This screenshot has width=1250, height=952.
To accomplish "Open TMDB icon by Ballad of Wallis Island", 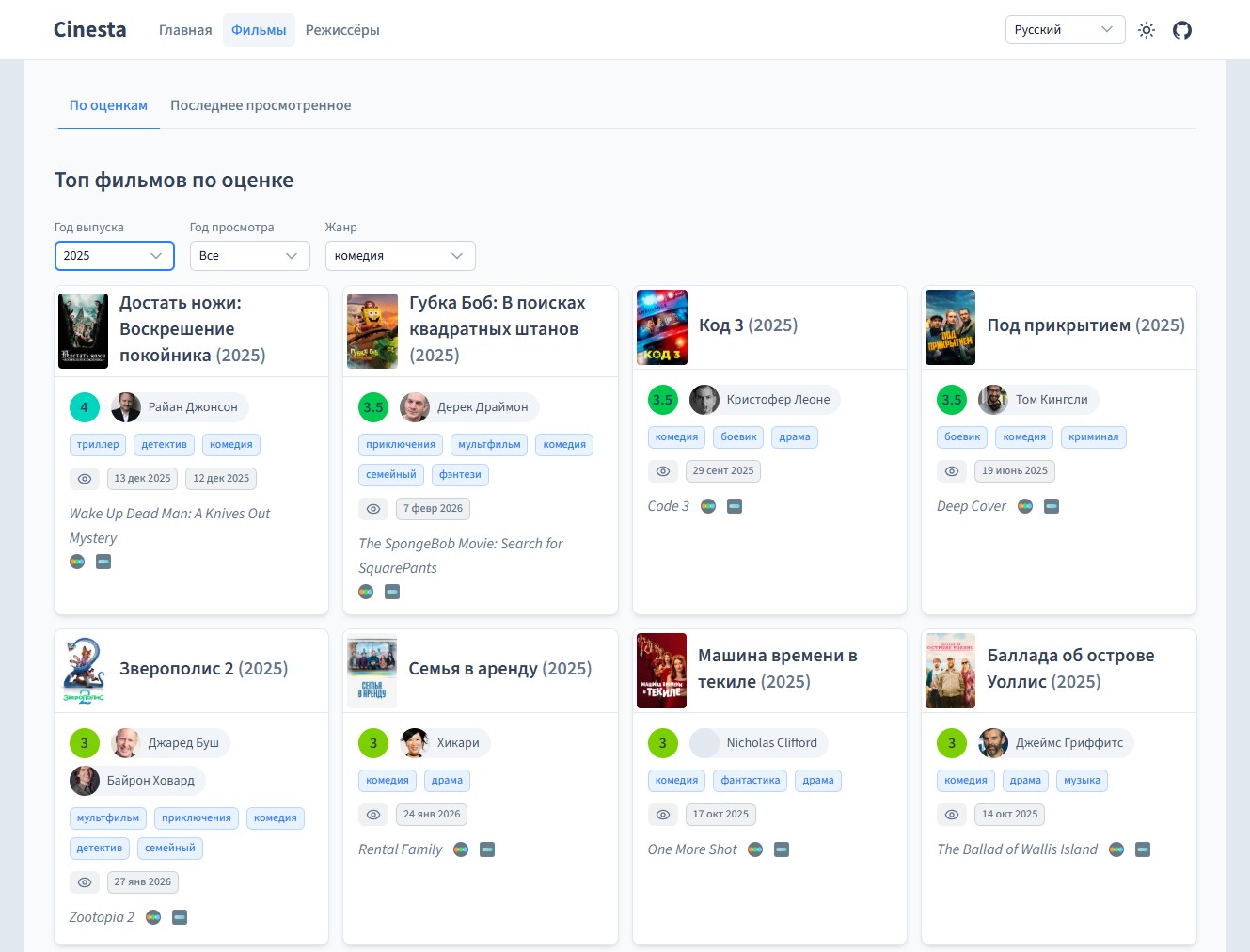I will [x=1143, y=849].
